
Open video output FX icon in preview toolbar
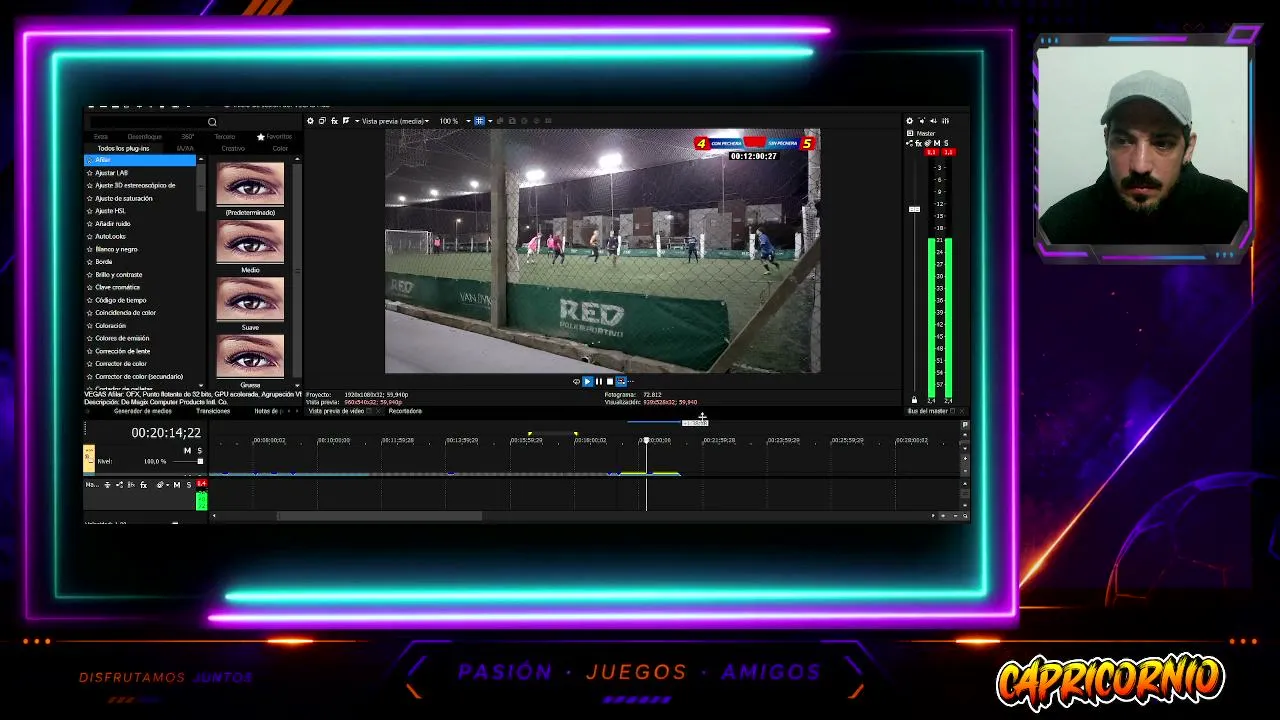[334, 121]
